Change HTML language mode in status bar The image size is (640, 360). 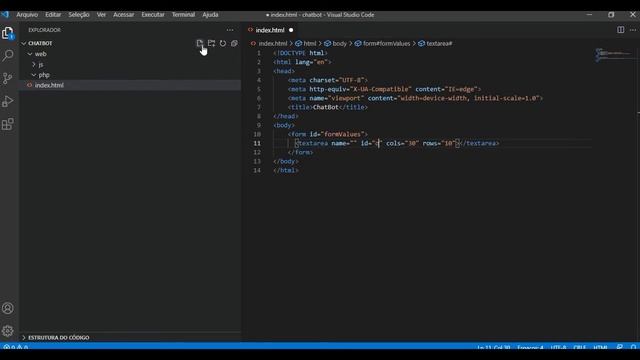pos(600,347)
